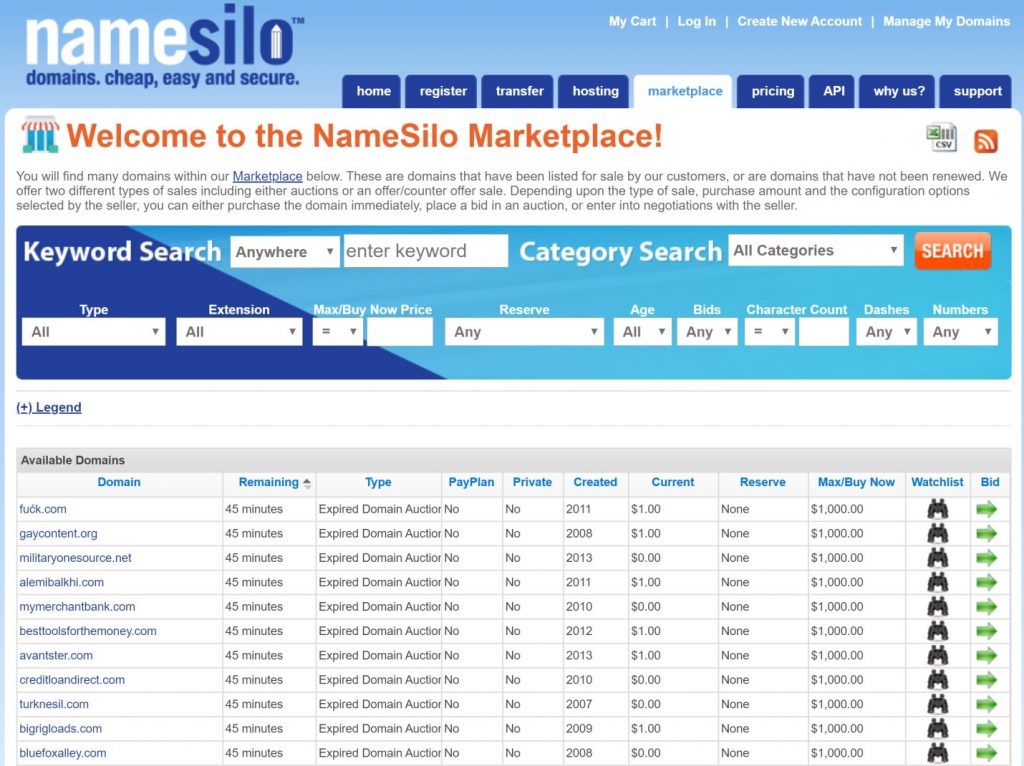Viewport: 1024px width, 766px height.
Task: Open Character Count operator dropdown
Action: (769, 332)
